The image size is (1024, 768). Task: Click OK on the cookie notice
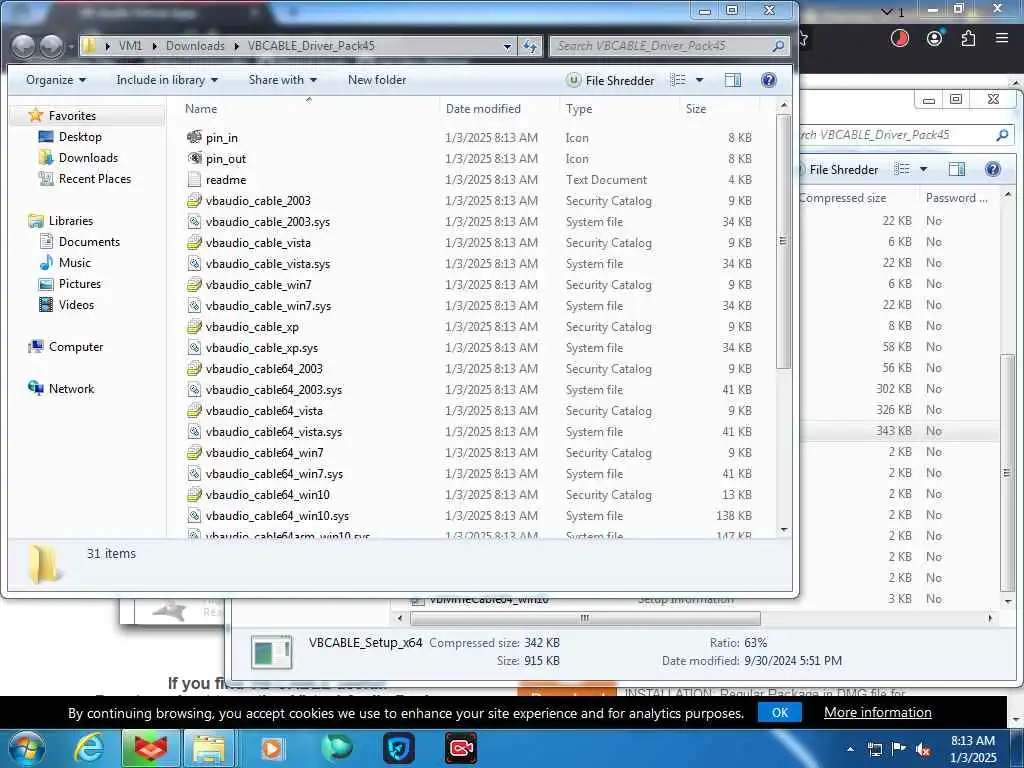[780, 712]
